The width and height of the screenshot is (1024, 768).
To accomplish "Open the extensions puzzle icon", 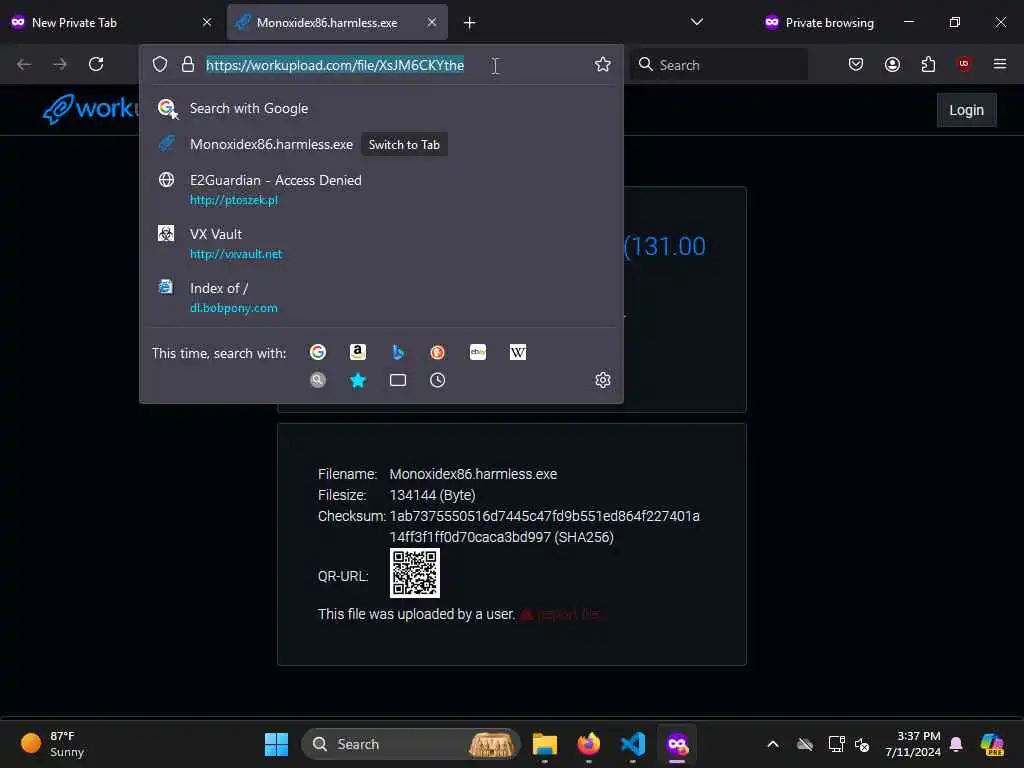I will (928, 64).
